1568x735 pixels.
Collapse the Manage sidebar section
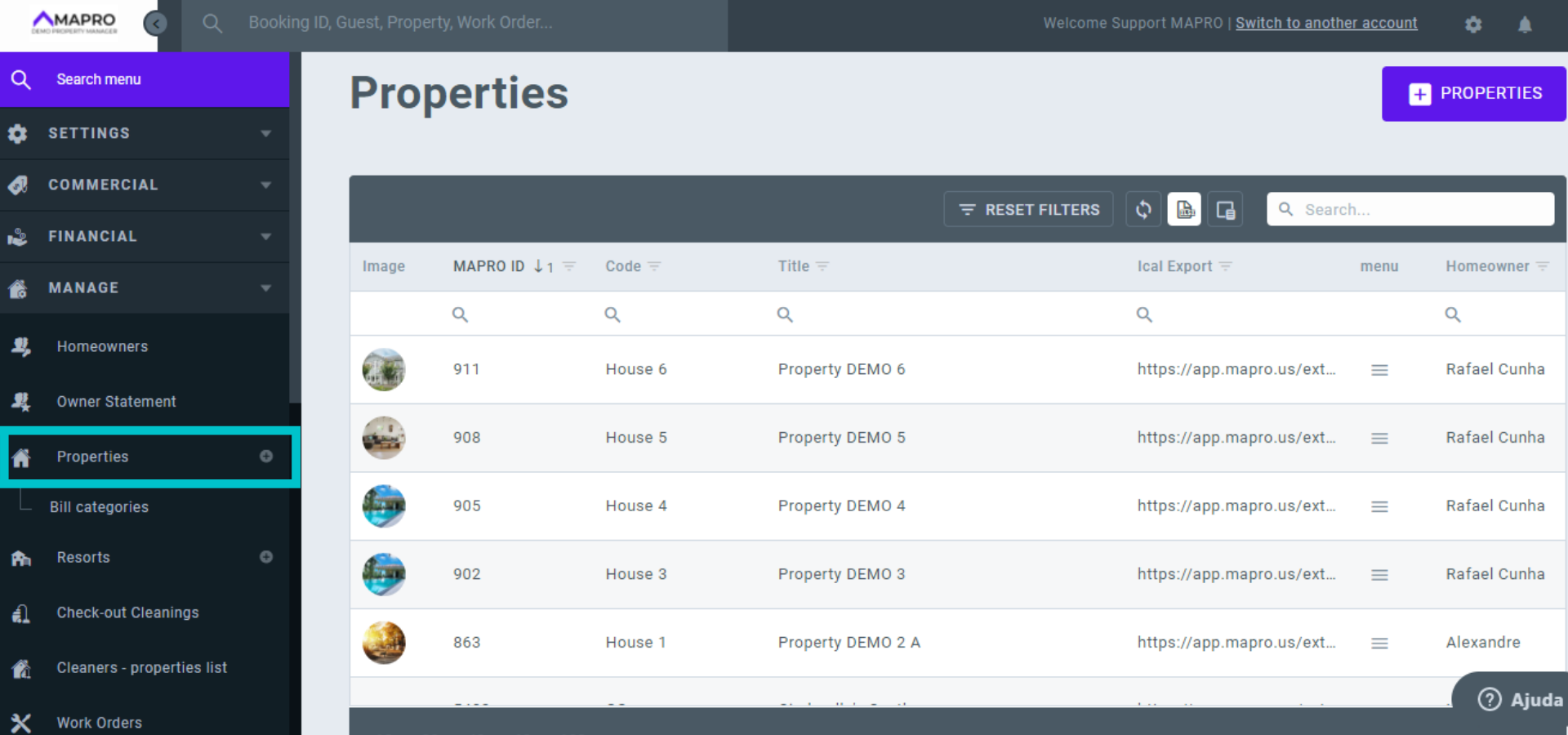(145, 287)
